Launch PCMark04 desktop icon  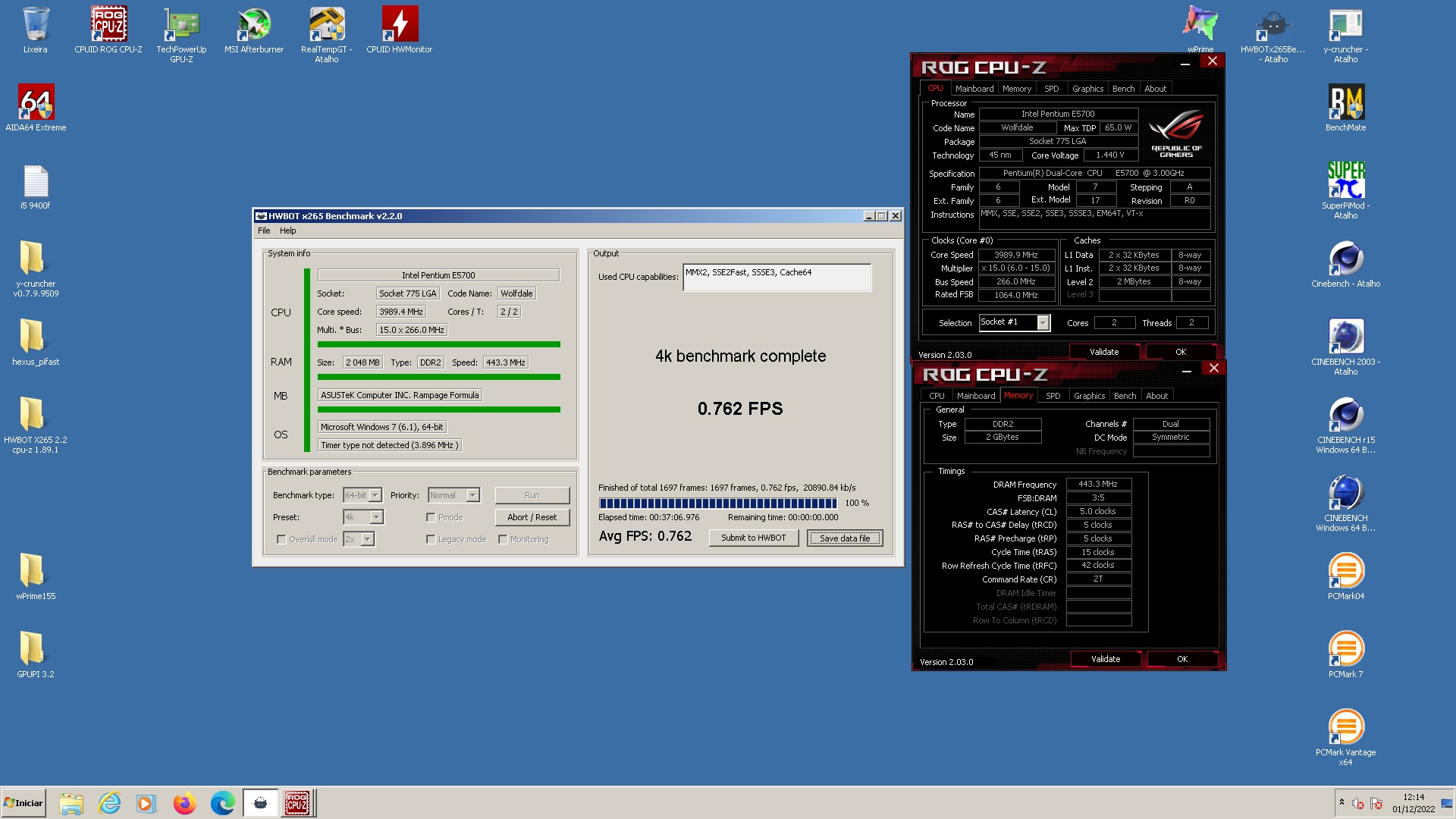click(1346, 577)
